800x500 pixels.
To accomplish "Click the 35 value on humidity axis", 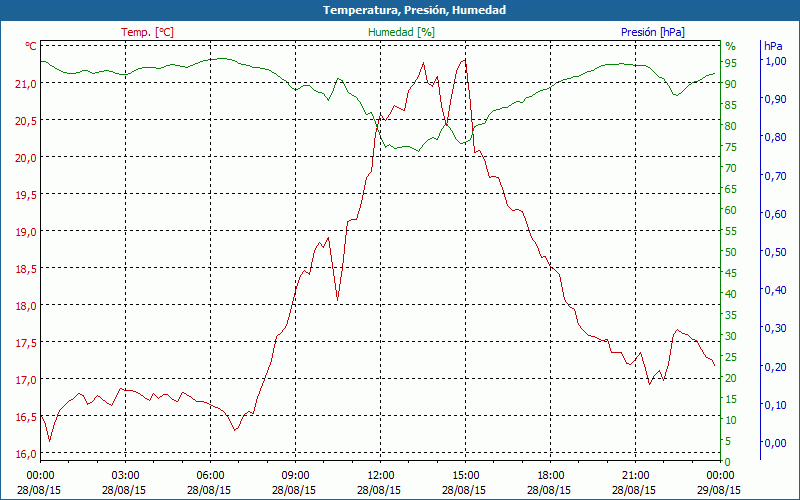I will click(x=731, y=315).
